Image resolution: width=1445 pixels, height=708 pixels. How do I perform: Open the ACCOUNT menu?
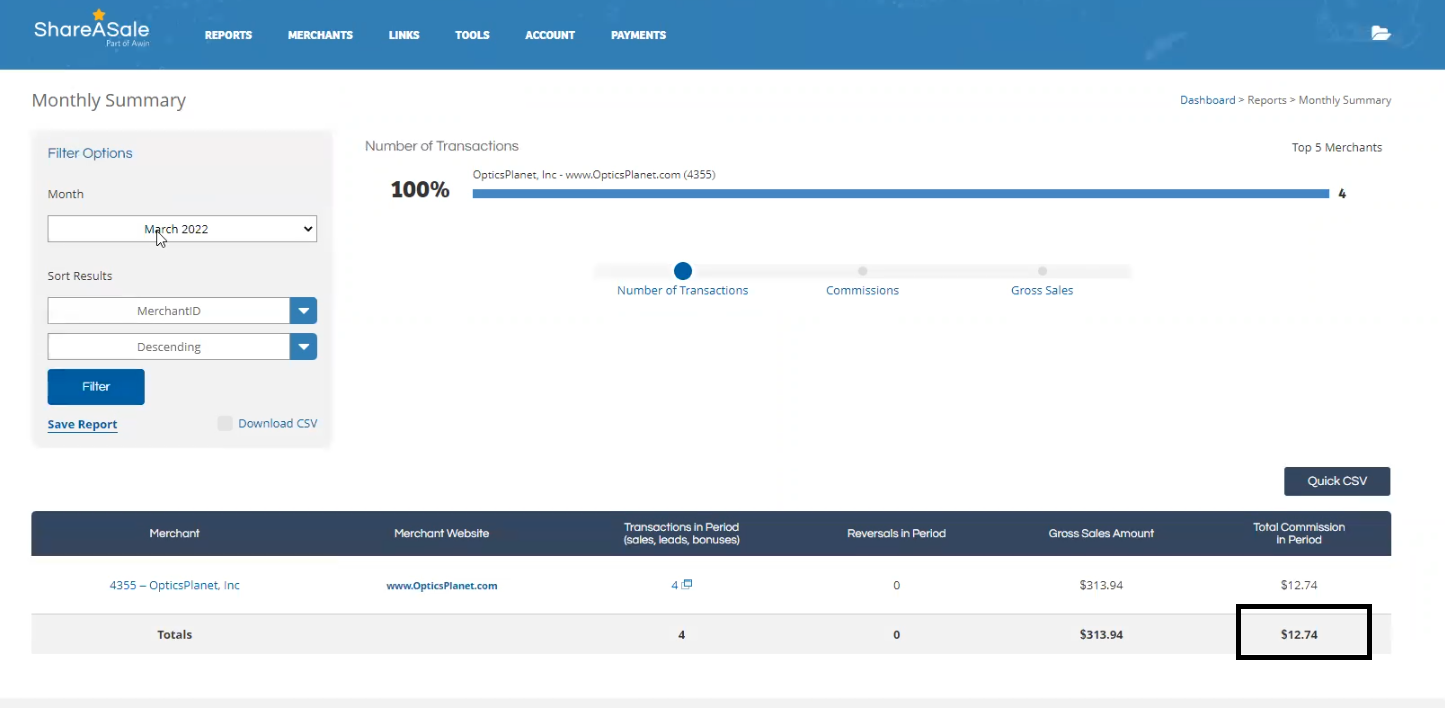(550, 35)
